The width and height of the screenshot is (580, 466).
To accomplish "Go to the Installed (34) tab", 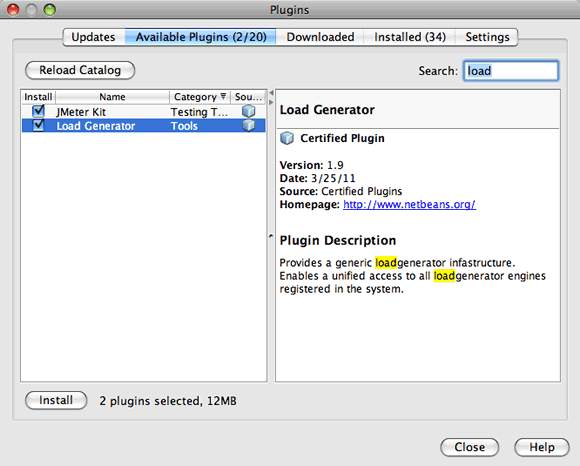I will [x=410, y=37].
